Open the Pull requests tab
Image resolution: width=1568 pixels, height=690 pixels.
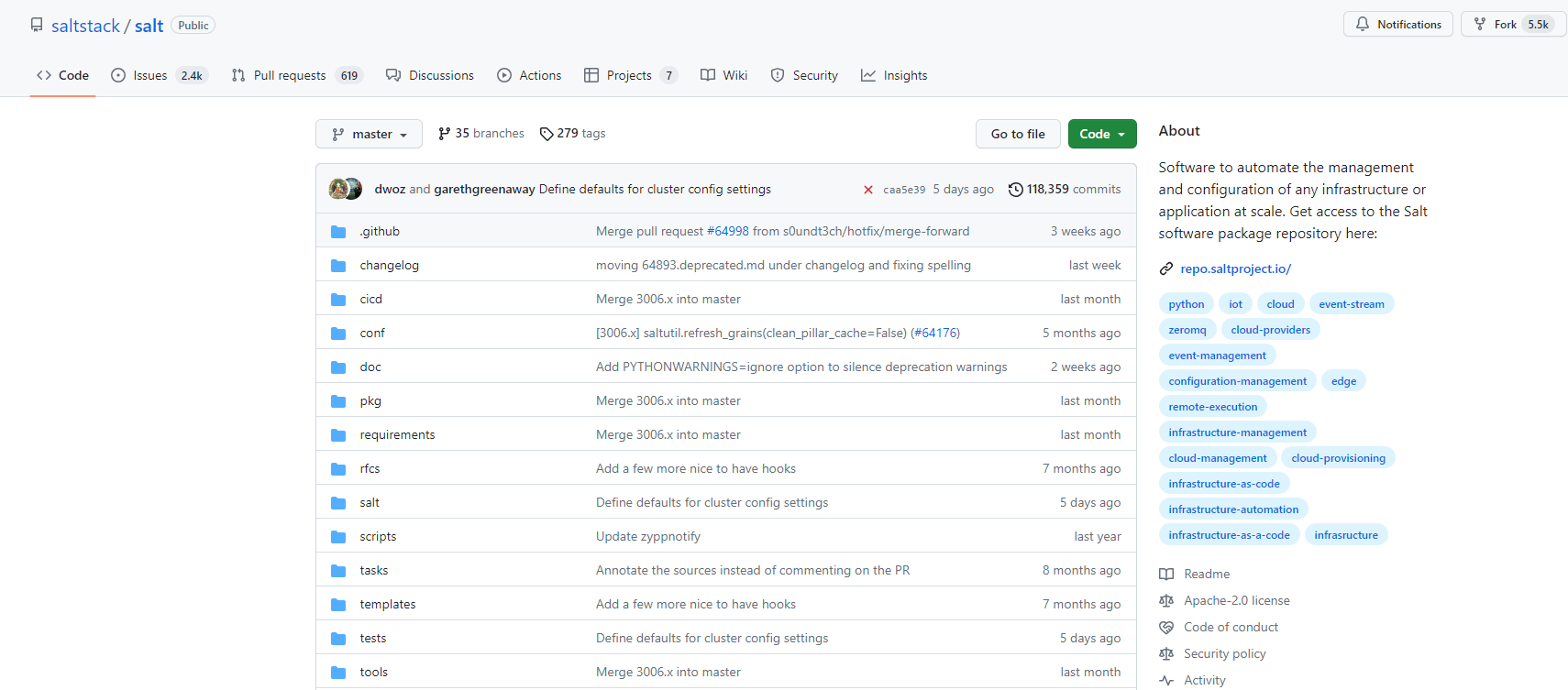pos(297,75)
